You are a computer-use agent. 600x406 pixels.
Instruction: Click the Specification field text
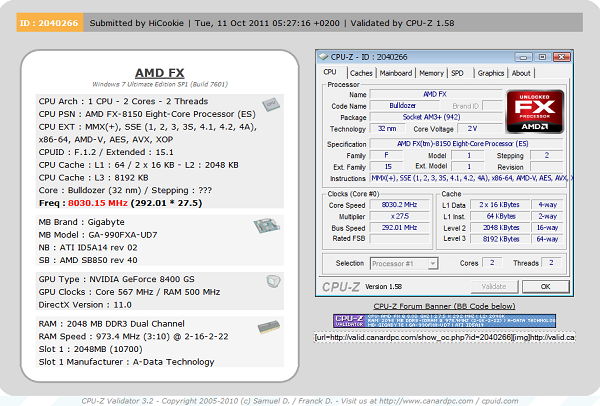point(466,143)
